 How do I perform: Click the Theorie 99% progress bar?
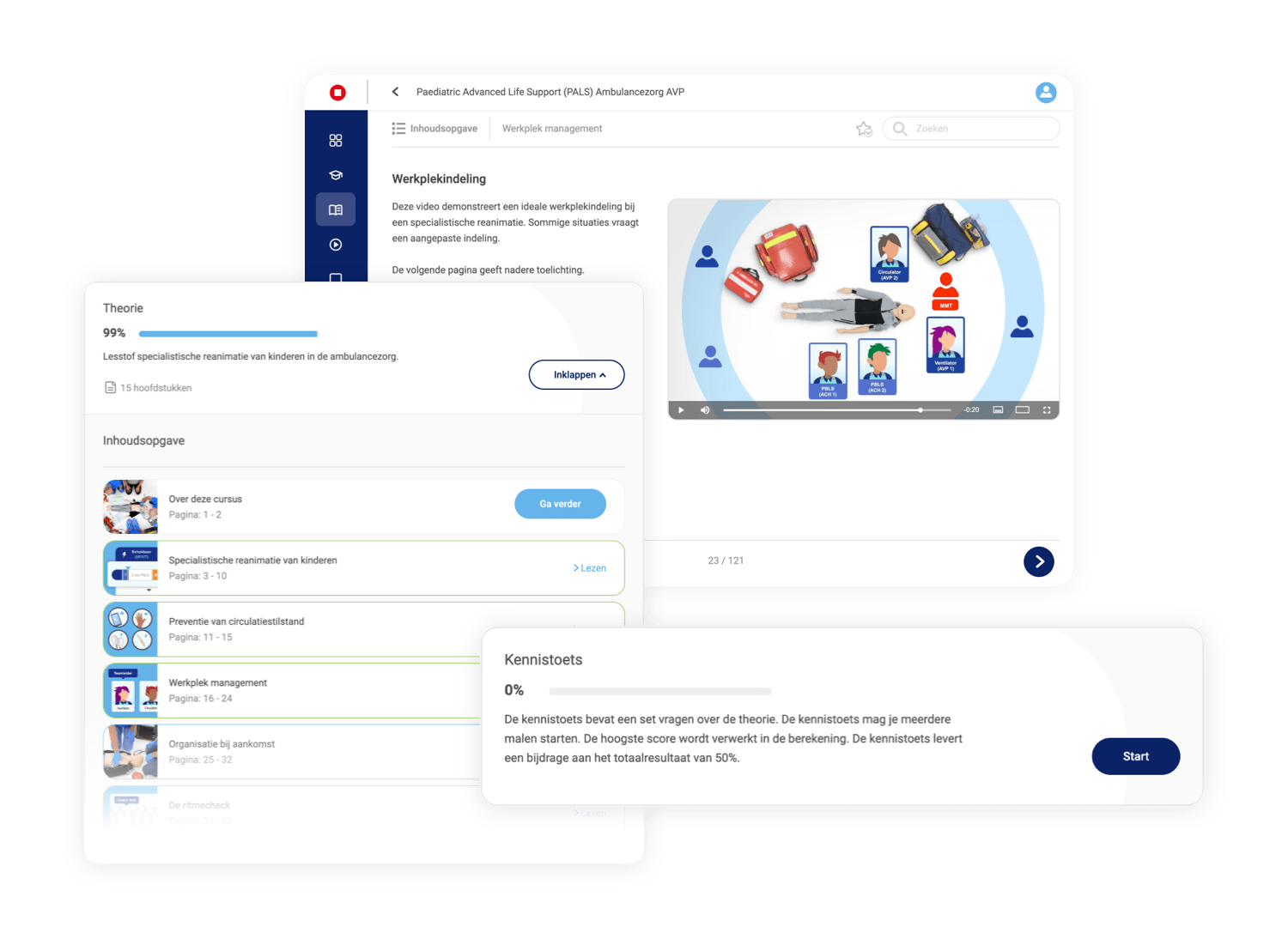[228, 334]
